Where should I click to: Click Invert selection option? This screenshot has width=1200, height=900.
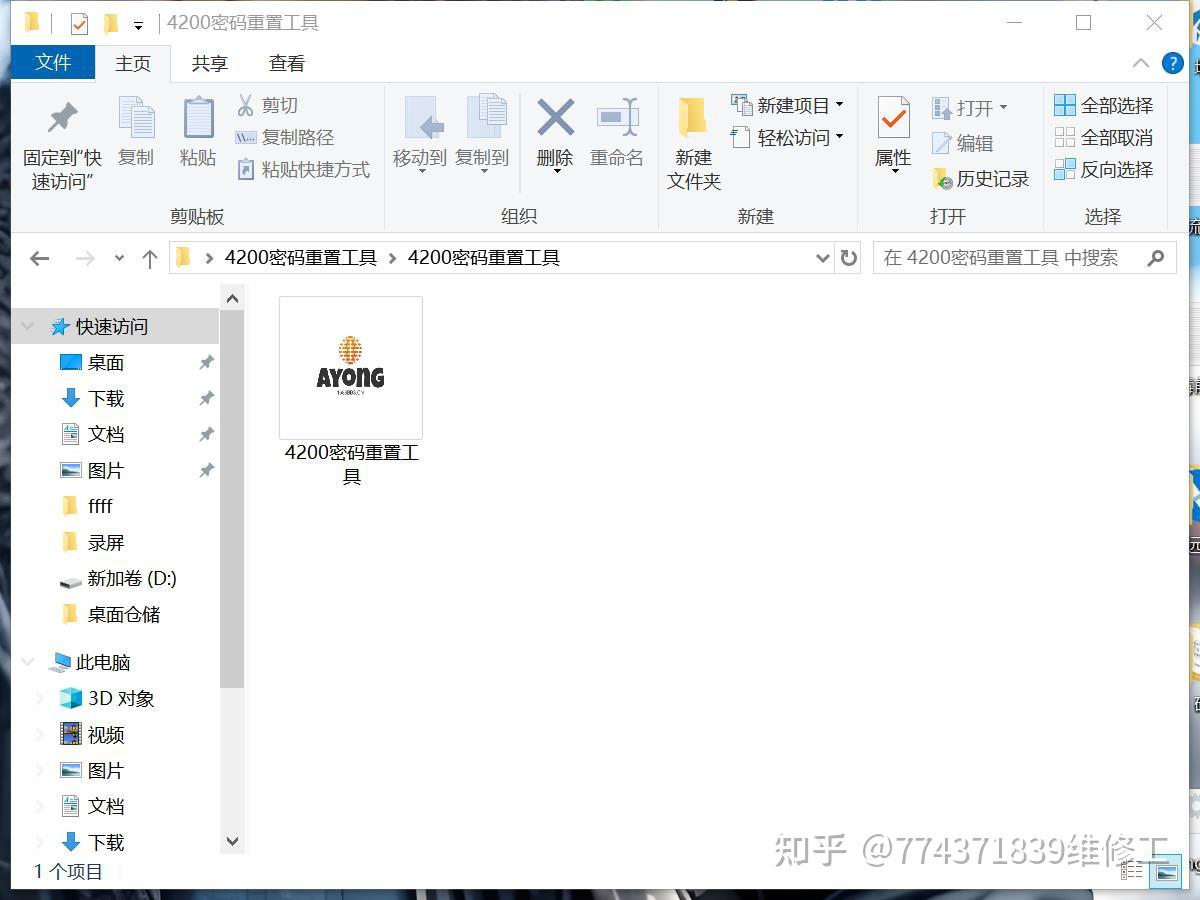coord(1104,170)
